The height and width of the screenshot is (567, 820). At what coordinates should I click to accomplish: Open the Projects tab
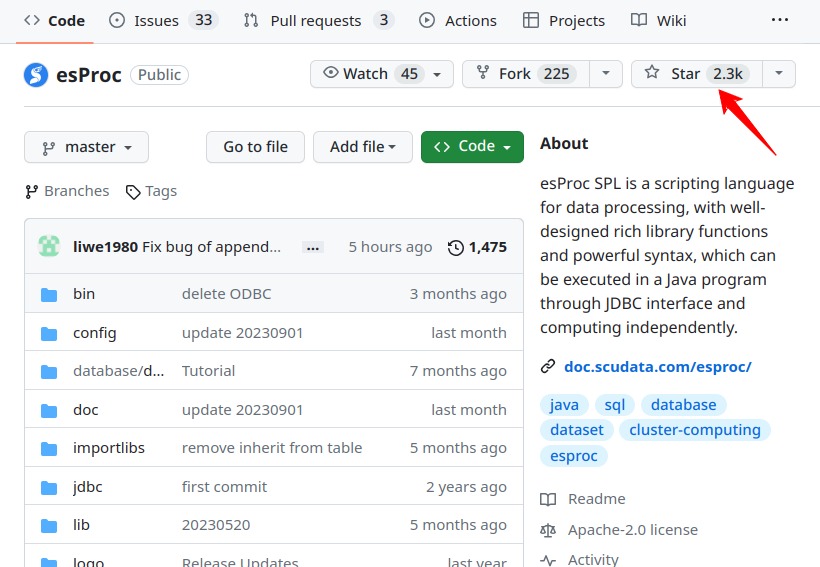click(x=564, y=21)
